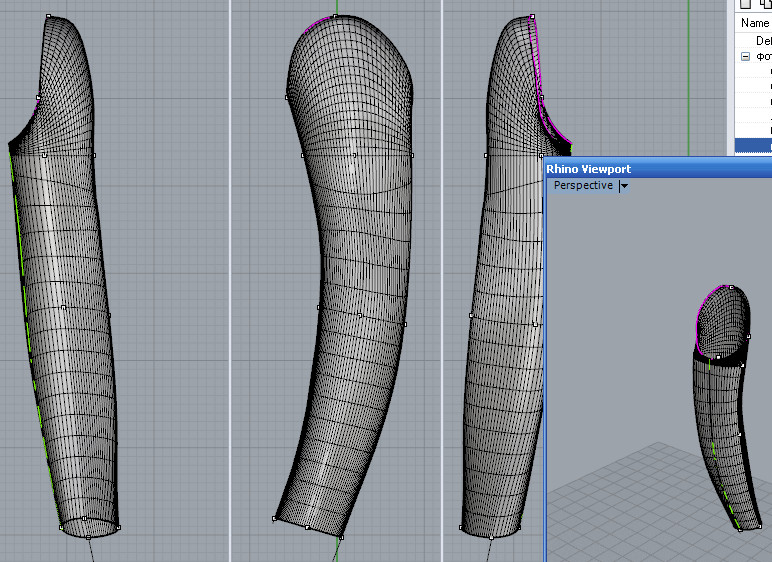Pick bottom-left control point in left viewport

61,526
